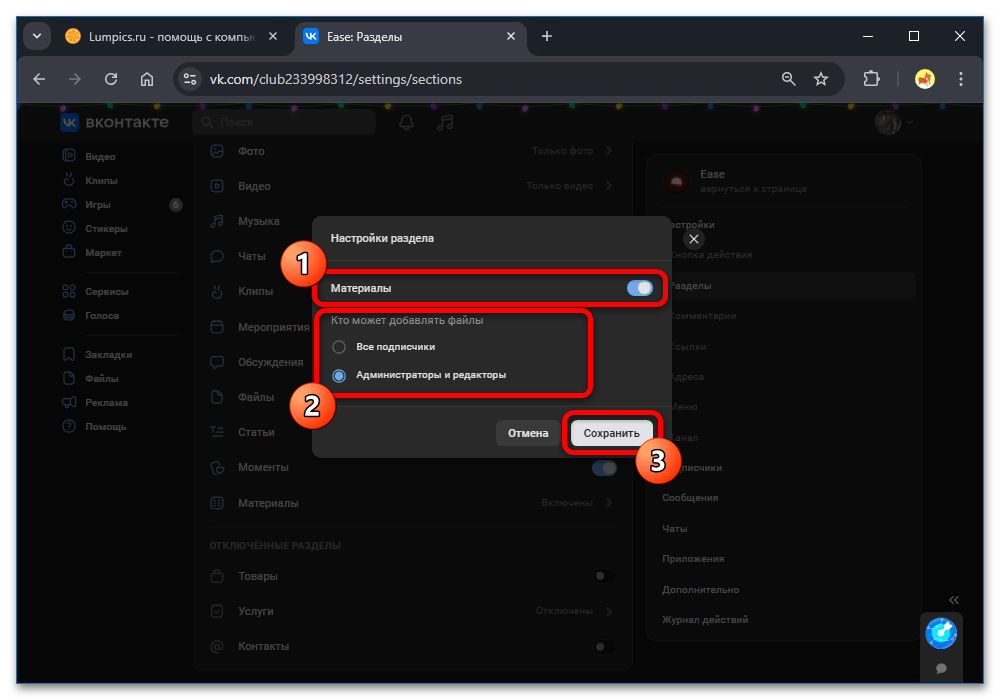
Task: Open Журнал действий in right settings menu
Action: pyautogui.click(x=705, y=620)
